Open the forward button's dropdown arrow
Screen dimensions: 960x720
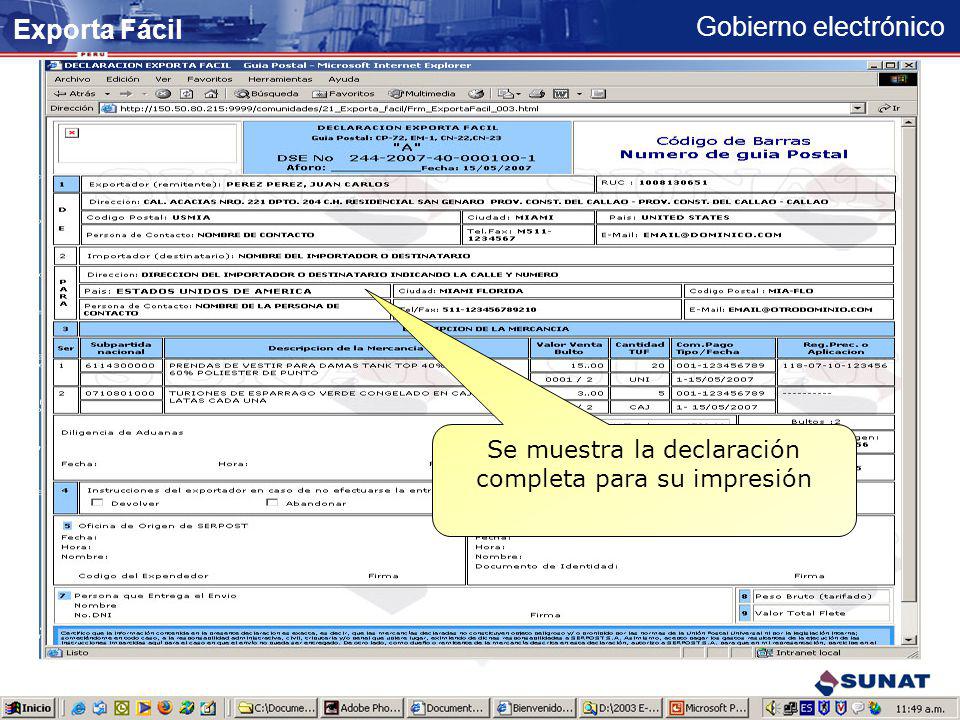(144, 94)
